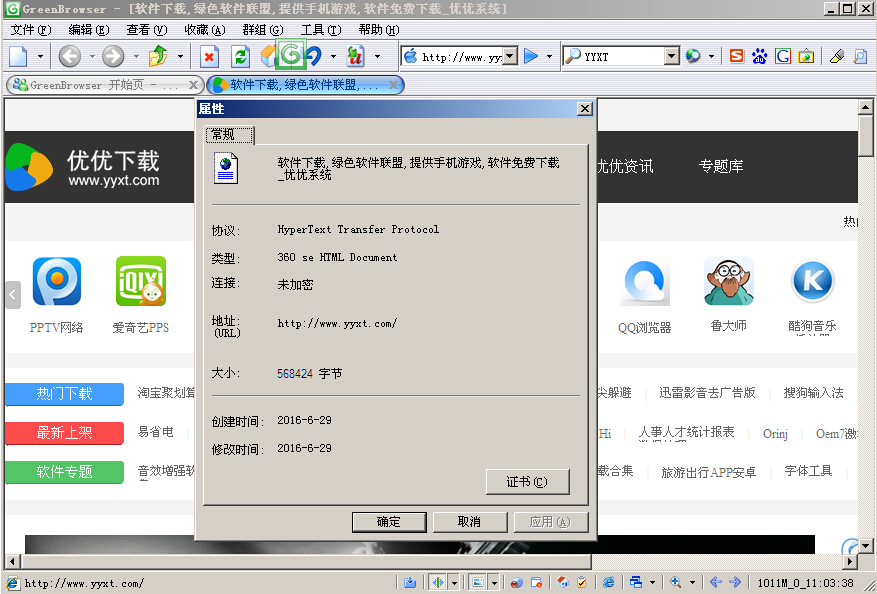Click the zoom magnifier in status bar
Viewport: 877px width, 594px height.
(x=676, y=583)
